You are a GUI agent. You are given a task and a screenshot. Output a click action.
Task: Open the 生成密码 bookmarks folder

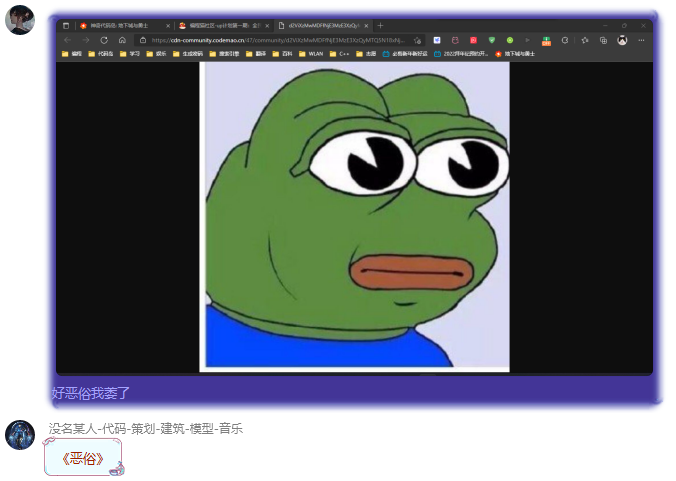[188, 54]
